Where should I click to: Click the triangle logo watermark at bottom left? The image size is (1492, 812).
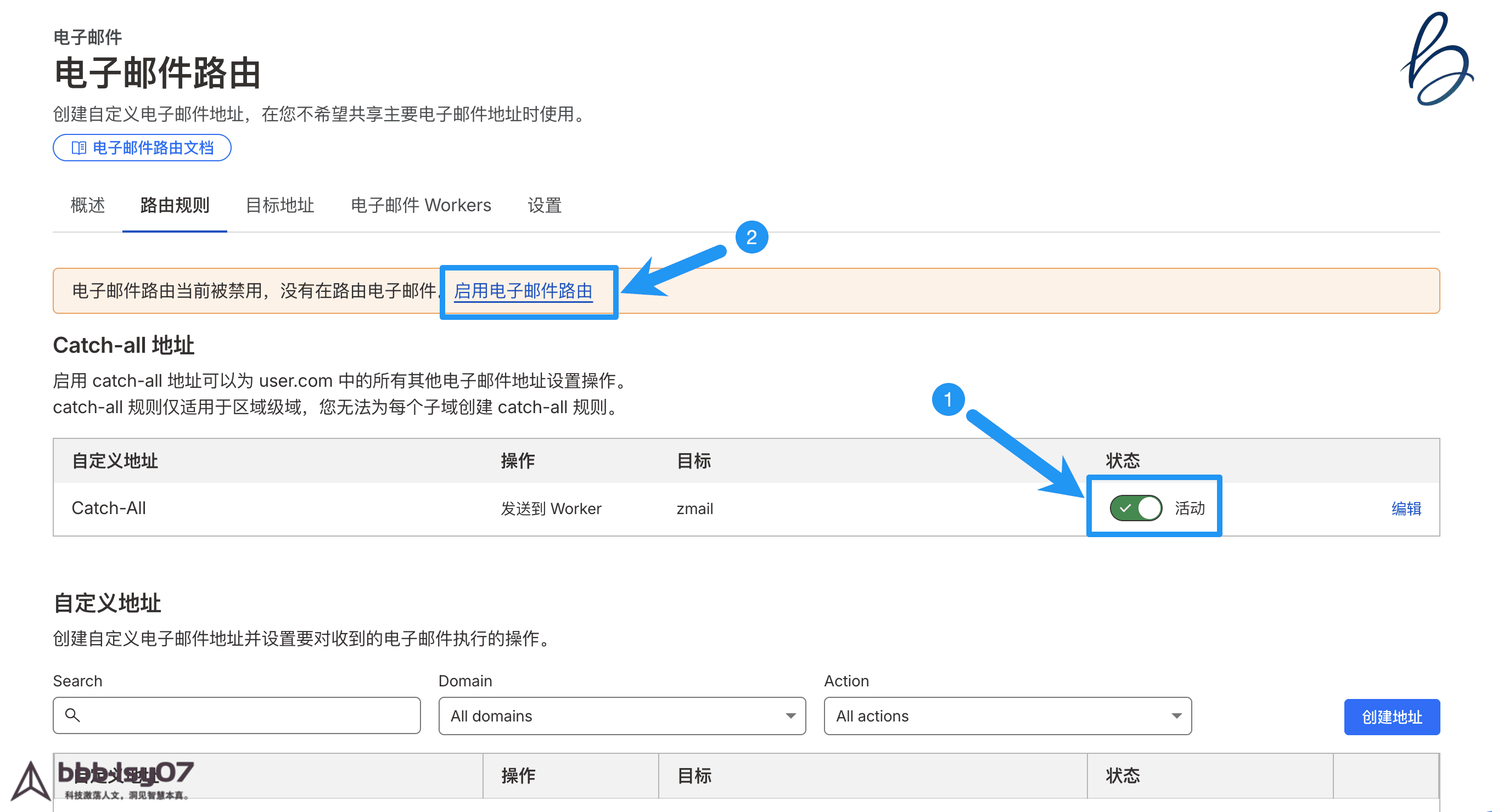pyautogui.click(x=31, y=781)
